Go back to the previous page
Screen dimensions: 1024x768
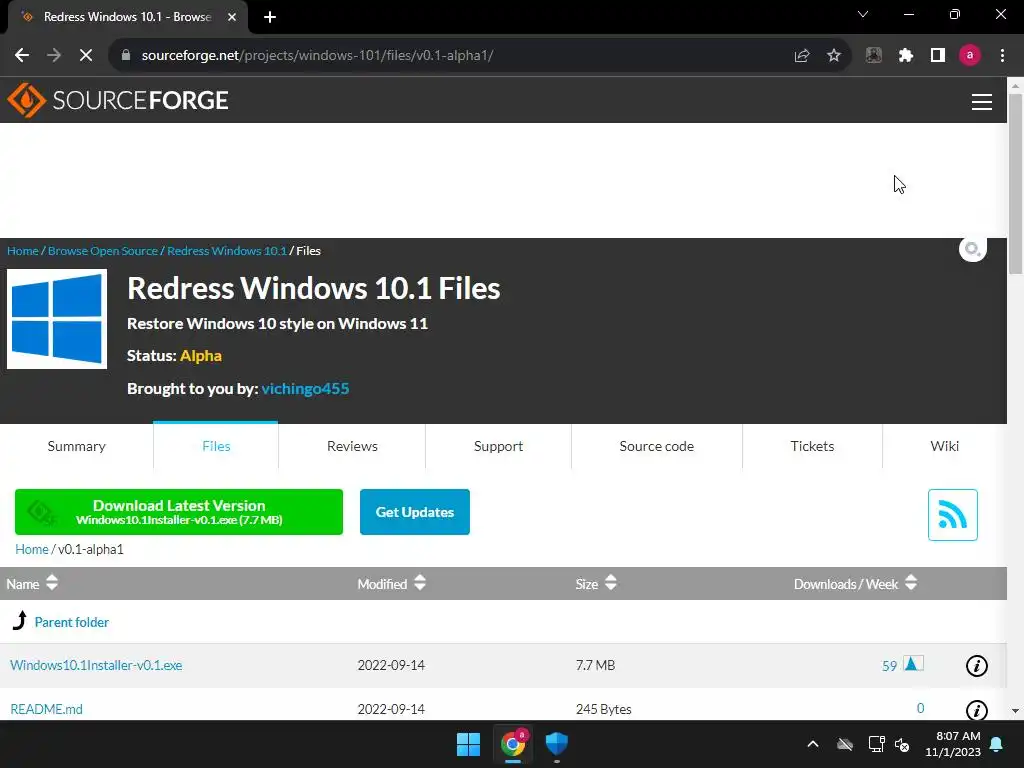pos(22,56)
